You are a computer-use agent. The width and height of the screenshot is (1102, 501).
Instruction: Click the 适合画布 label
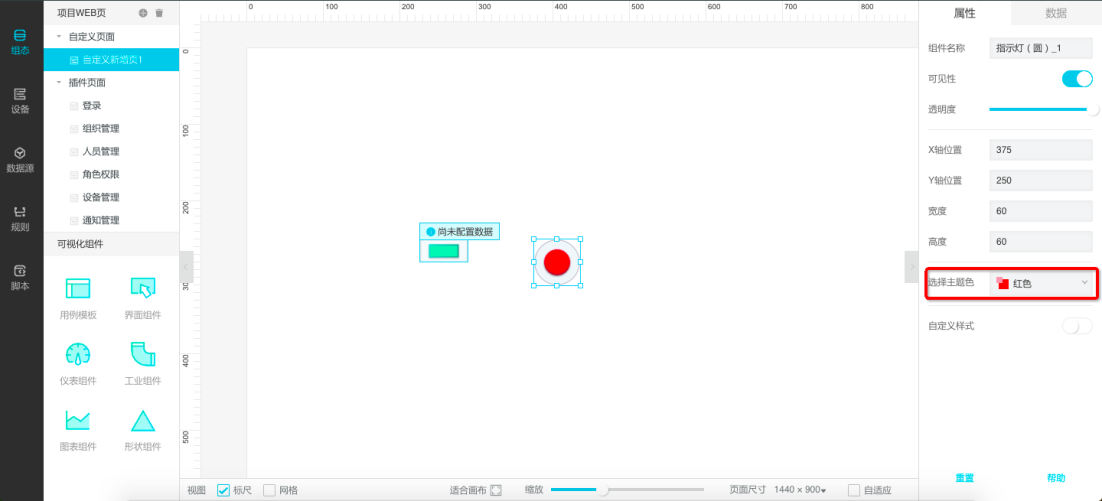(x=467, y=490)
